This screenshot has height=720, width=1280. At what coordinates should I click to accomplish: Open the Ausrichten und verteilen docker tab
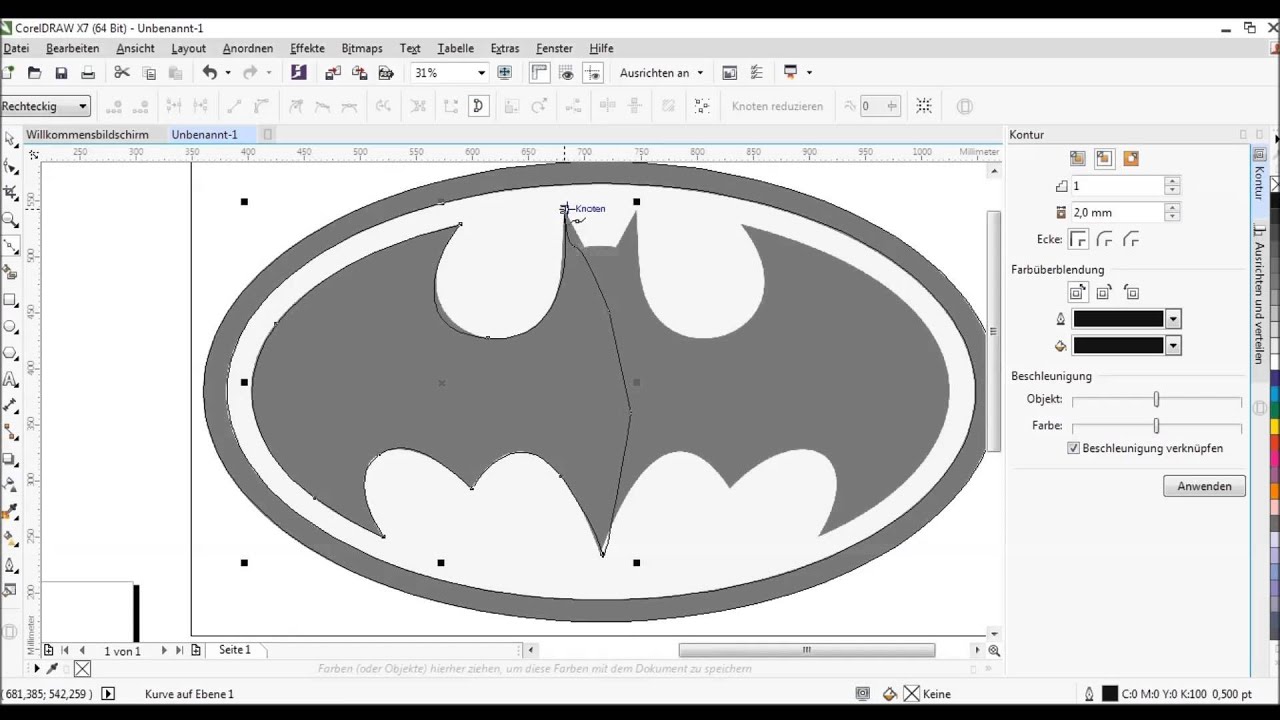click(x=1259, y=302)
